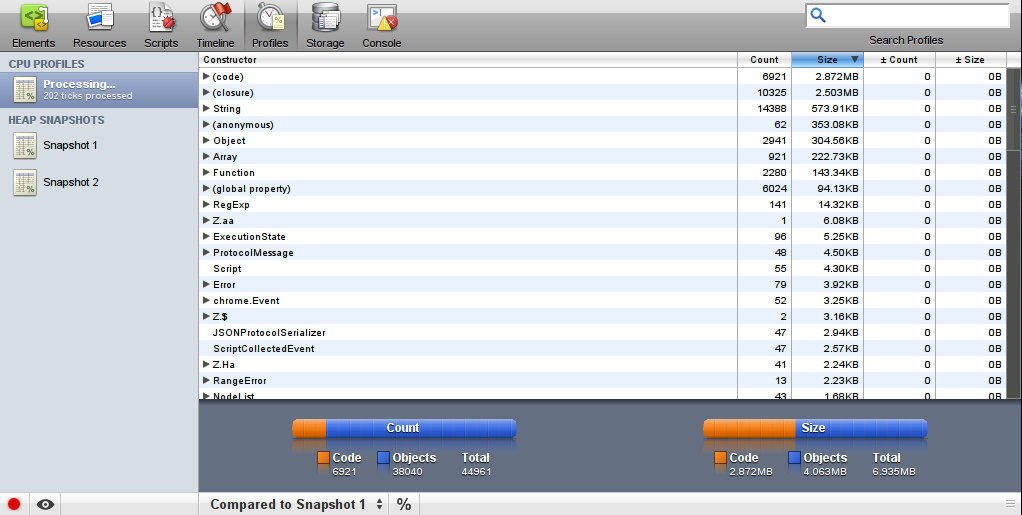Viewport: 1022px width, 515px height.
Task: Click the red record profile button
Action: [14, 504]
